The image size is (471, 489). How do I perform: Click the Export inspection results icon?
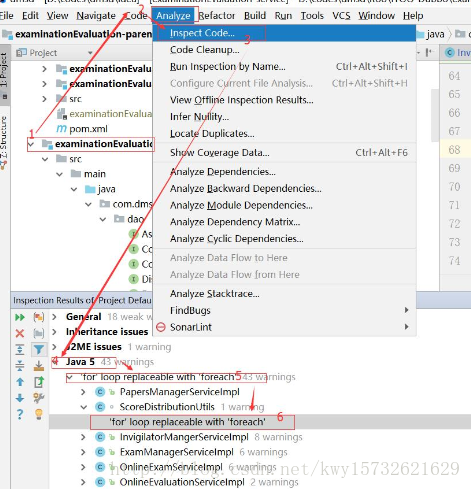point(39,382)
